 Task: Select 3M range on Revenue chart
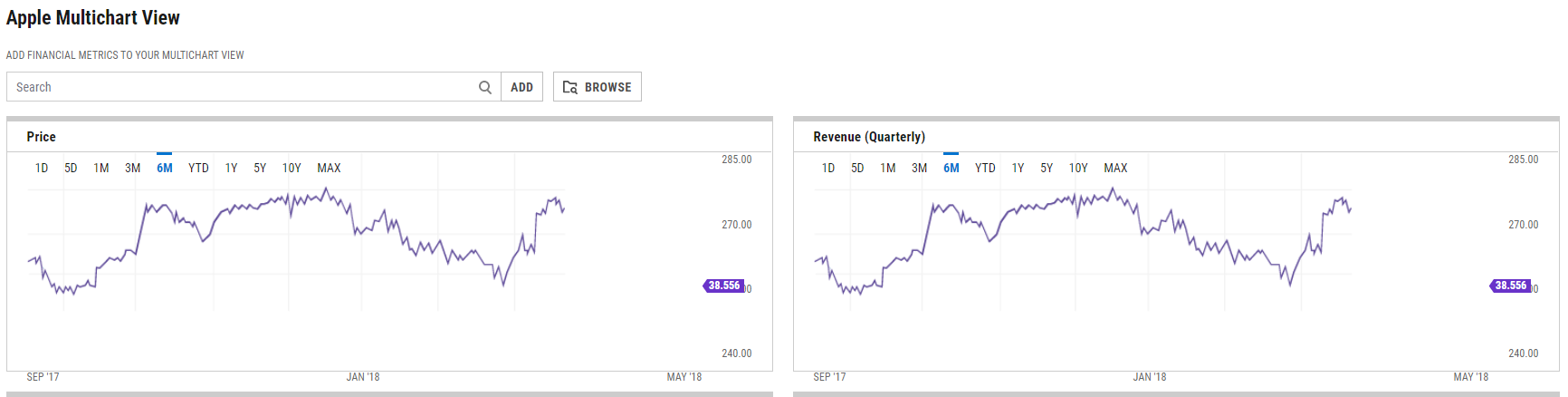coord(919,168)
